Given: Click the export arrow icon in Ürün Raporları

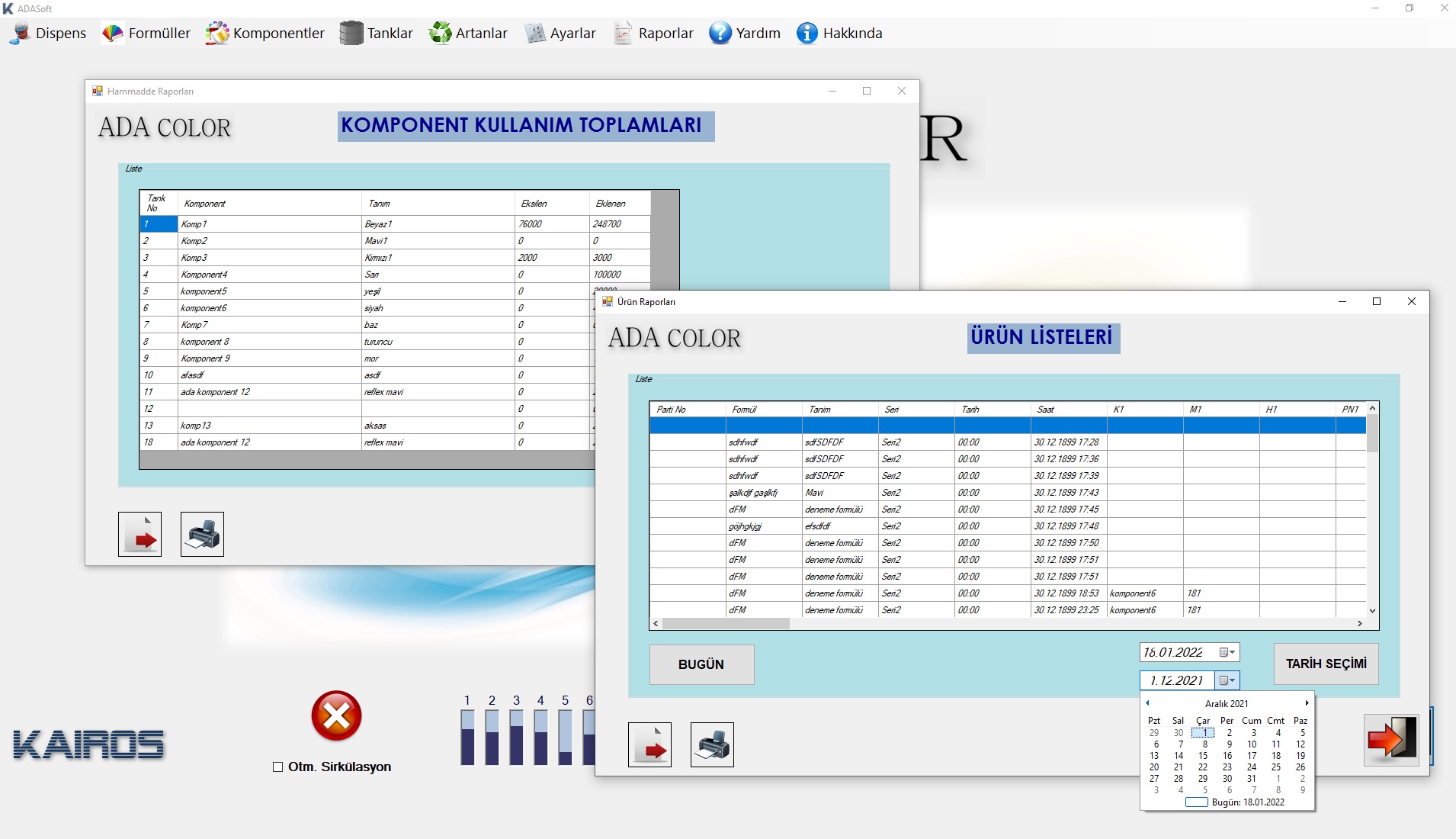Looking at the screenshot, I should (x=649, y=744).
